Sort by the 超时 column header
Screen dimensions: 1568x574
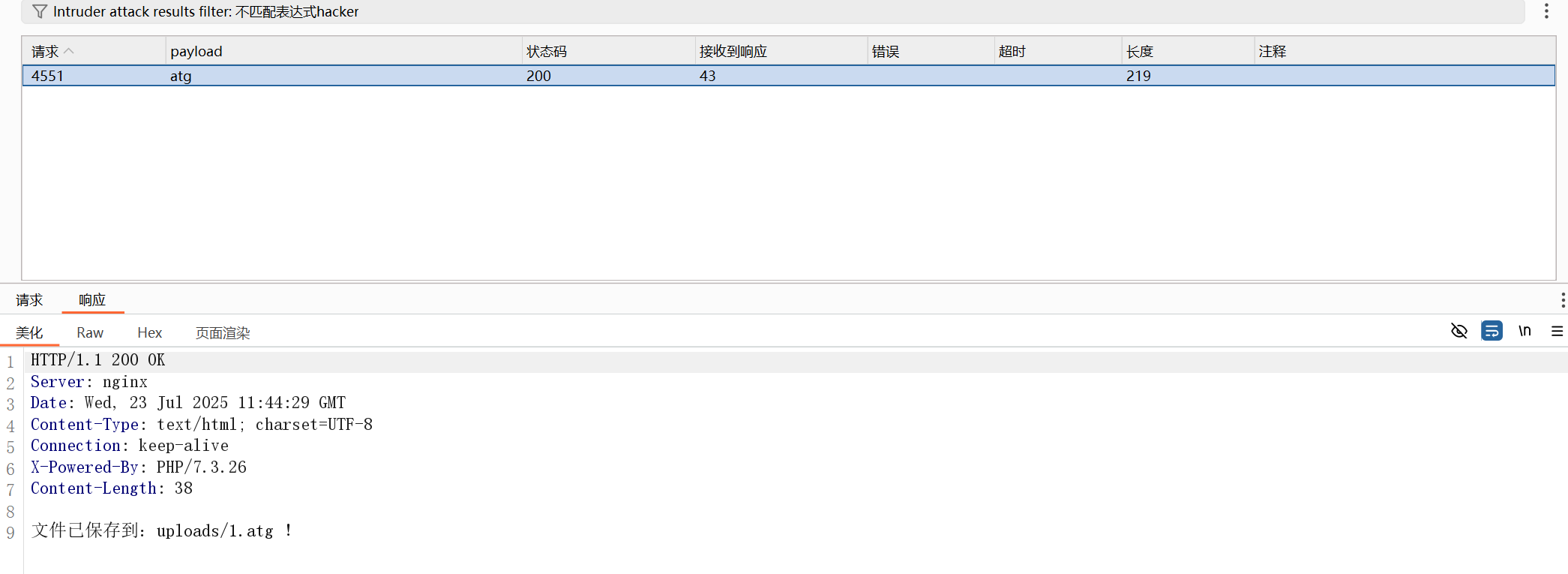[x=1058, y=51]
